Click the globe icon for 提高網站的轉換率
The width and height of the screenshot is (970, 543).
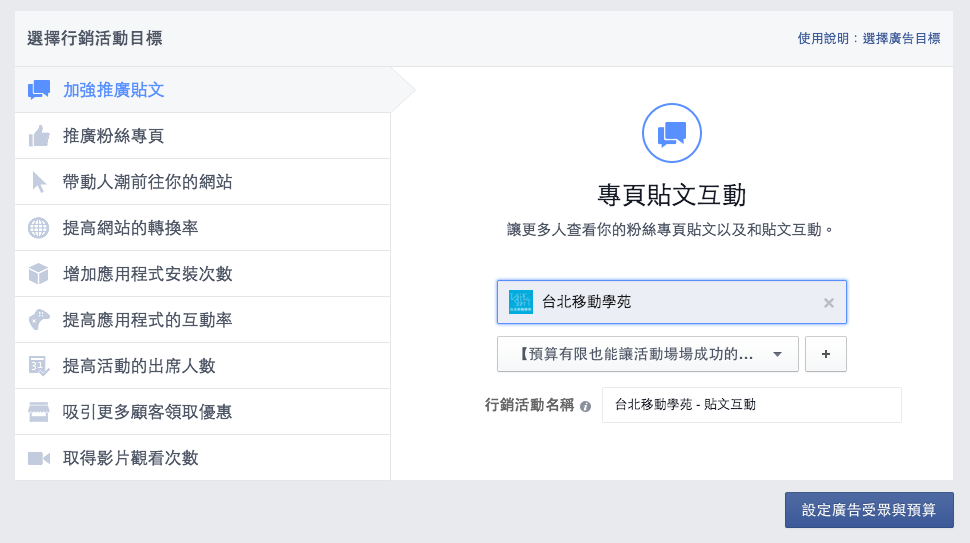38,228
